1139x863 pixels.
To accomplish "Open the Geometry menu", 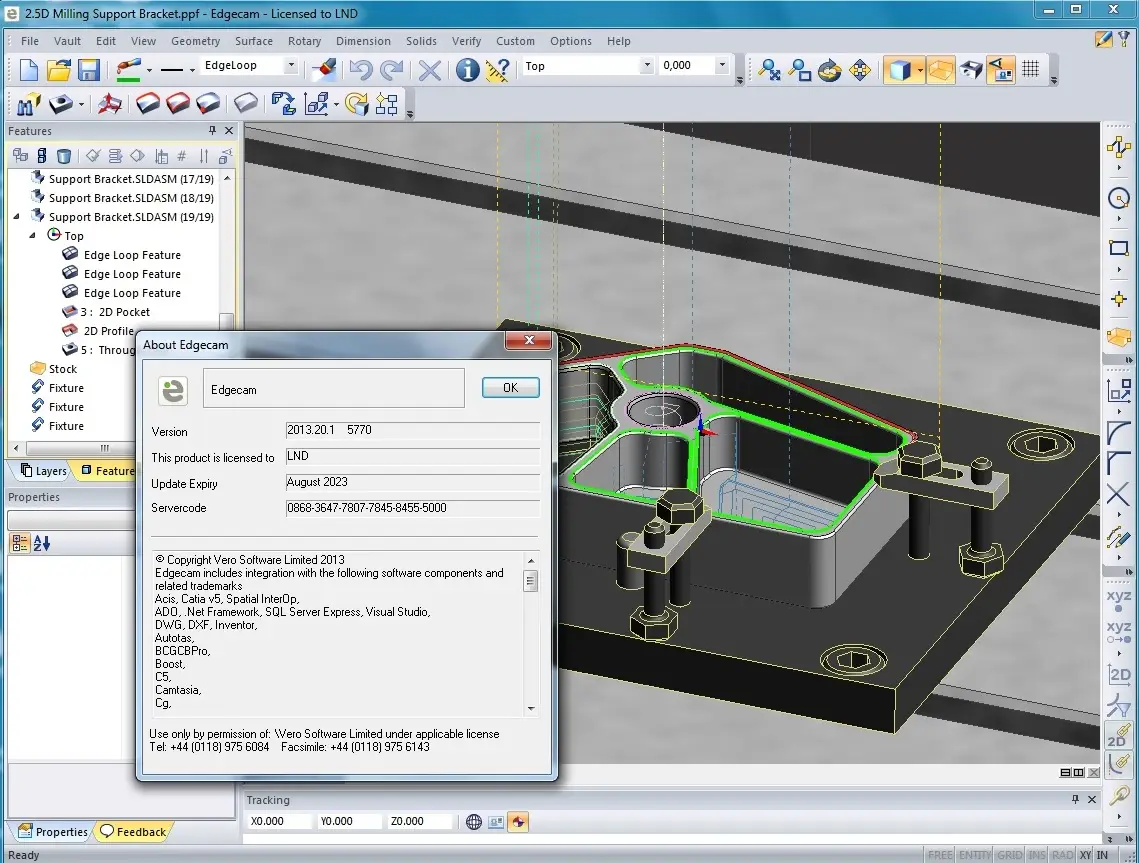I will (x=195, y=41).
